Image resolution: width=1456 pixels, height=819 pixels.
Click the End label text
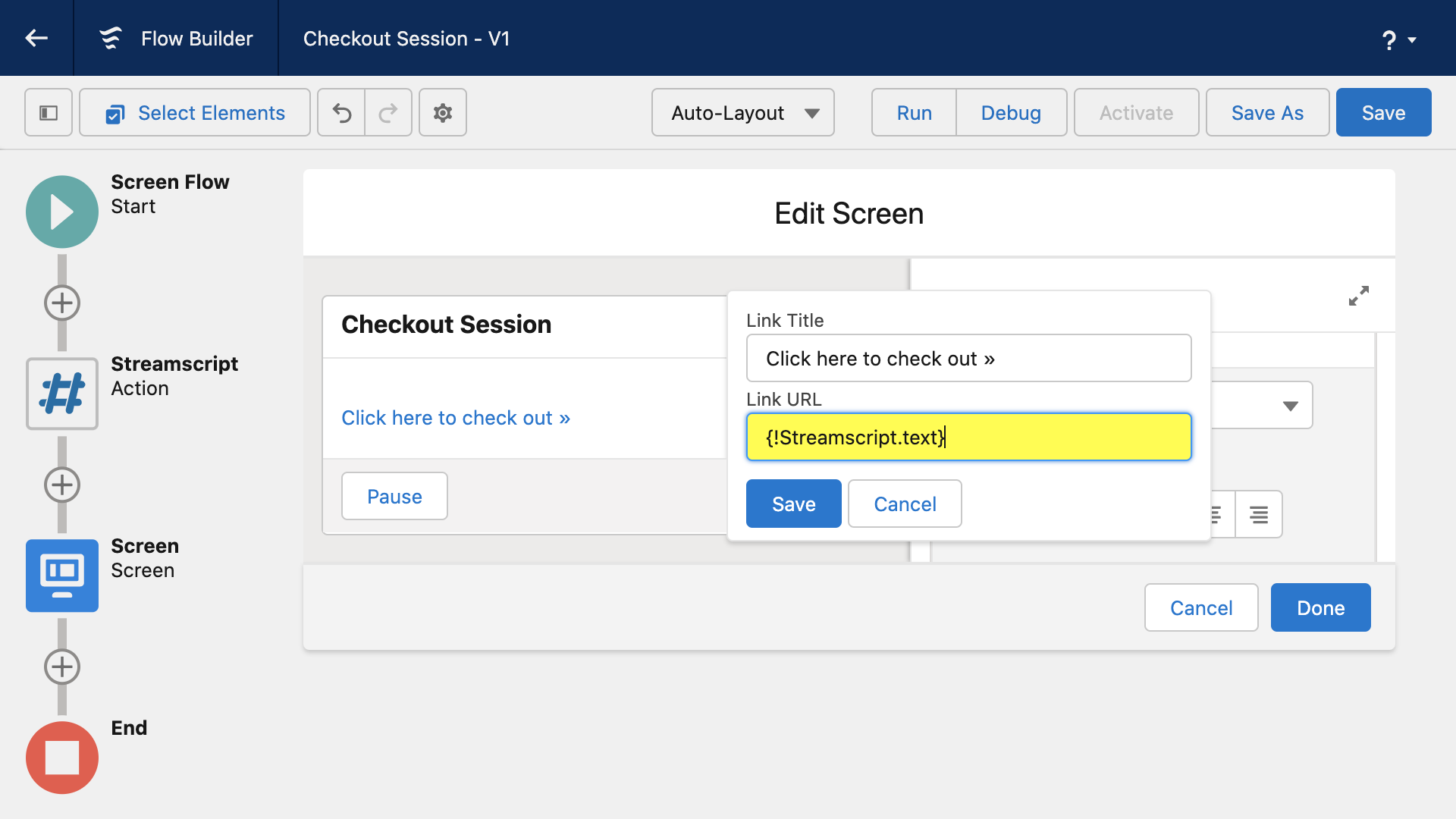point(129,728)
